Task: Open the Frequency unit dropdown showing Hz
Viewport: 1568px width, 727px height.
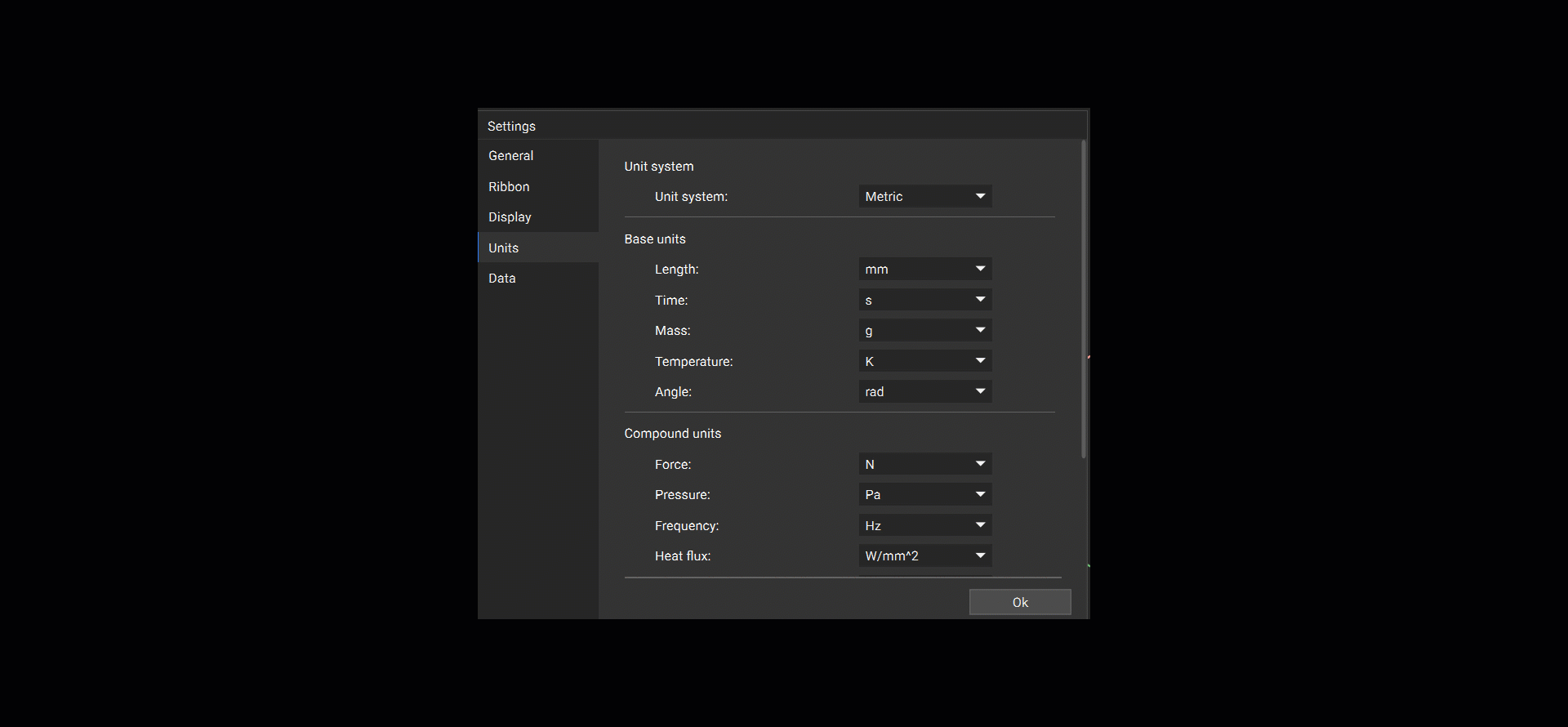Action: pyautogui.click(x=925, y=525)
